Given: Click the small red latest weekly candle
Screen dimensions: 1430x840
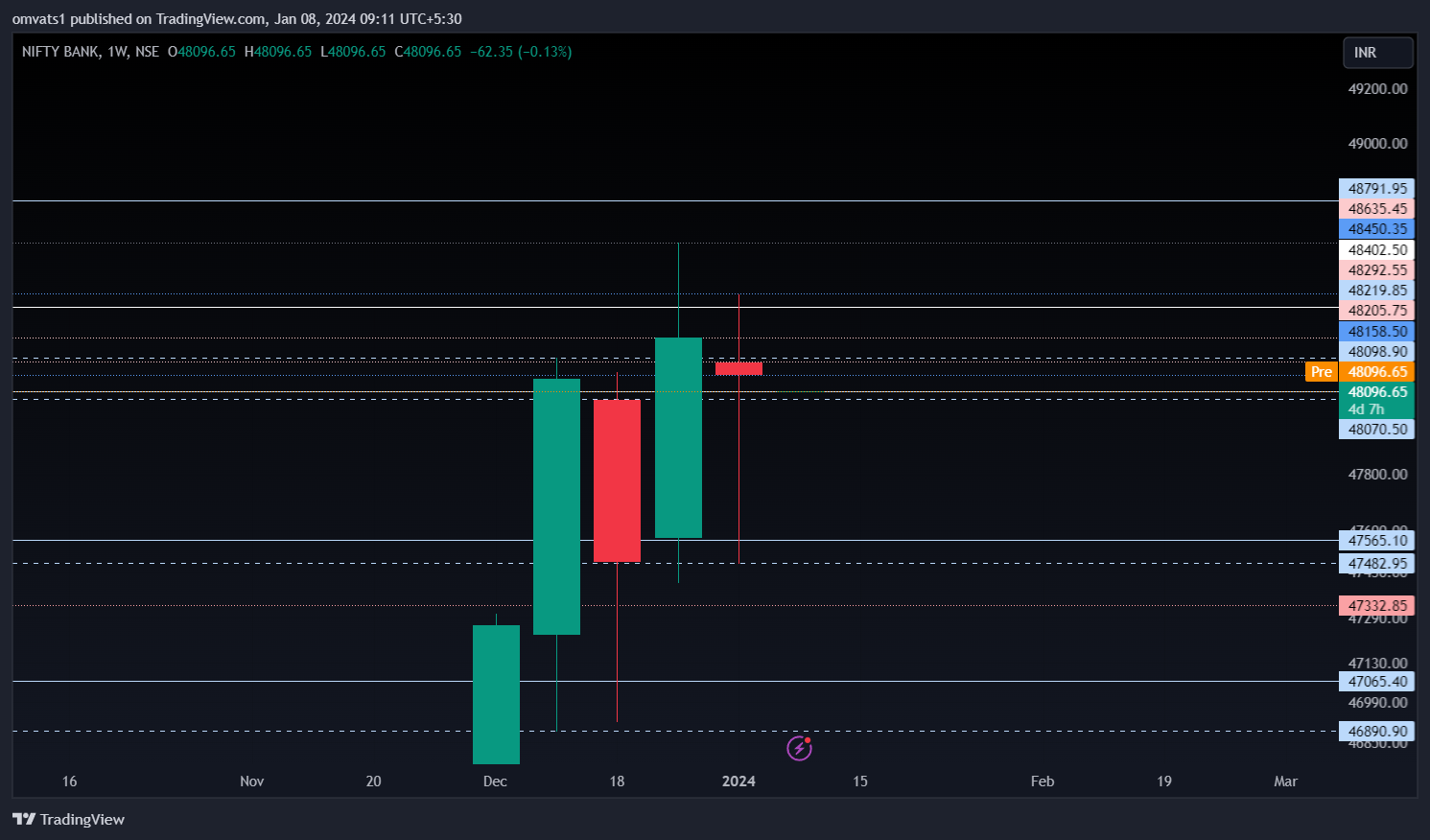Looking at the screenshot, I should pos(738,369).
